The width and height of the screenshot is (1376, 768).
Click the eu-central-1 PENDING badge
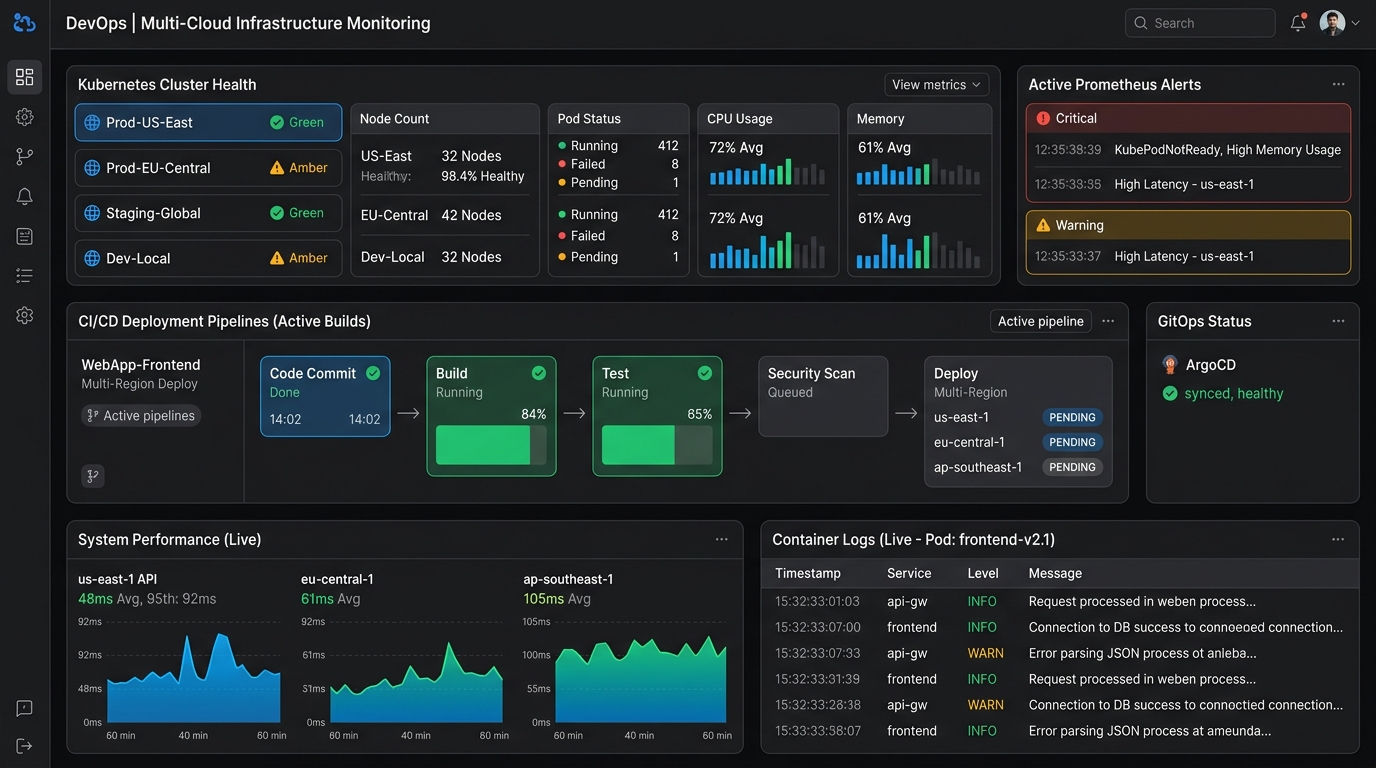[x=1072, y=442]
